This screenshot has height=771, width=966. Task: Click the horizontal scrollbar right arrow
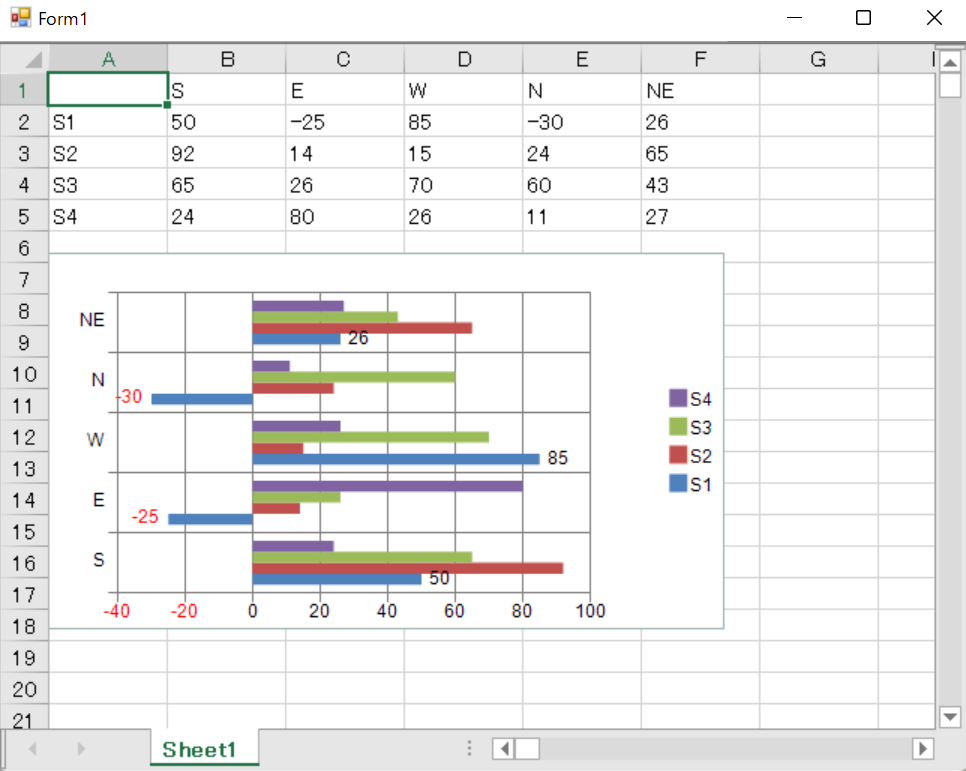(x=922, y=749)
